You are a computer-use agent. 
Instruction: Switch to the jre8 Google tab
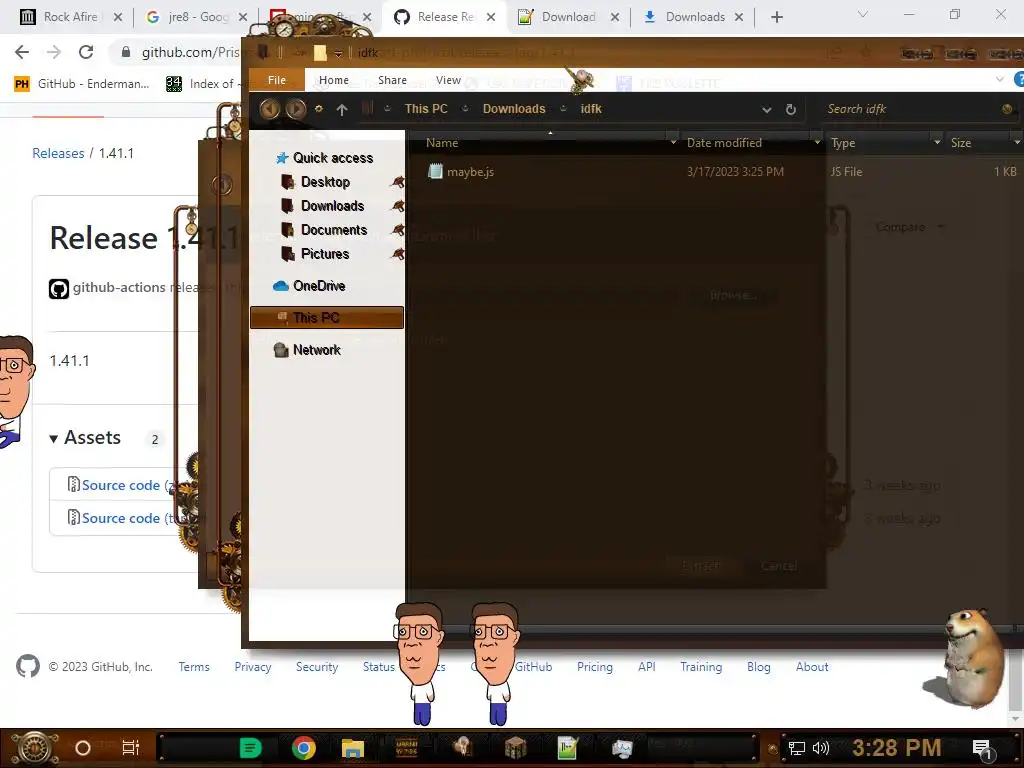[x=196, y=17]
